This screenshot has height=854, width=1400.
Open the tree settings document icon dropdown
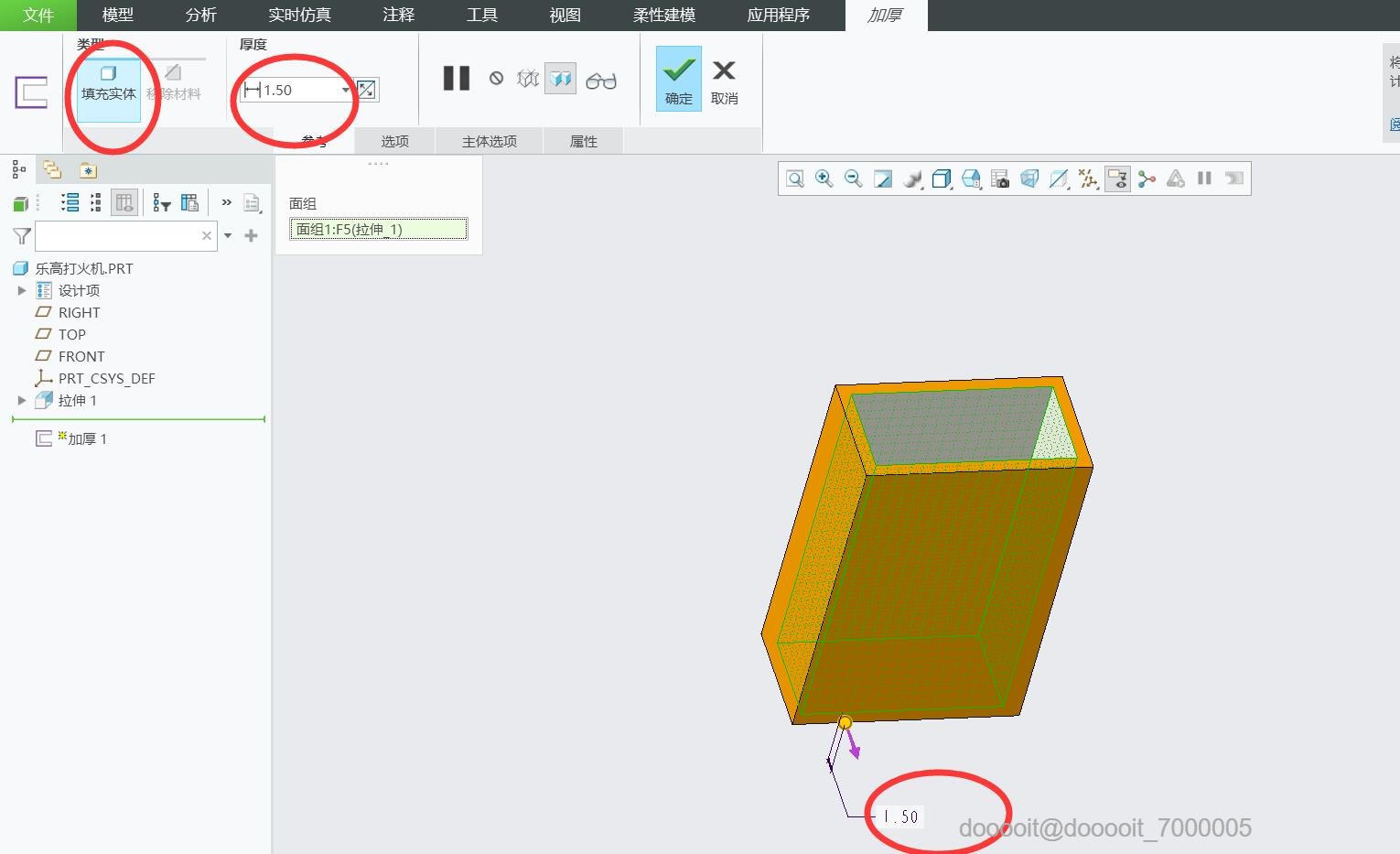(x=253, y=203)
